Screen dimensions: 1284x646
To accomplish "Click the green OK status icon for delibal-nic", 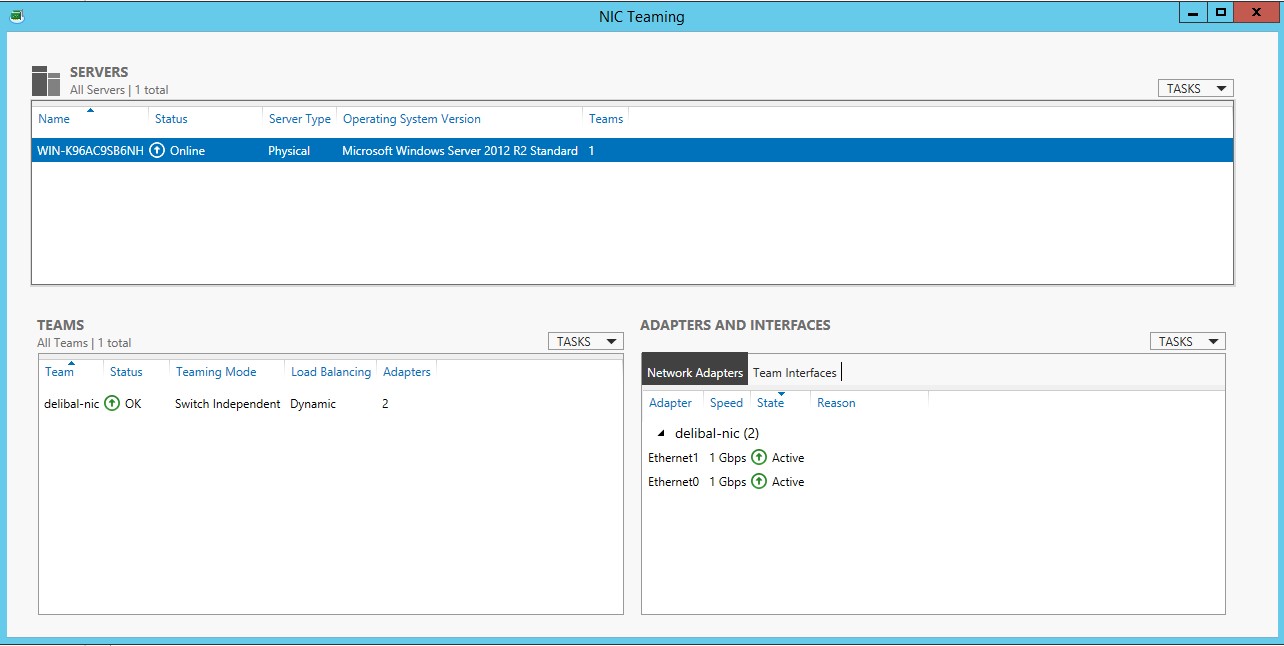I will click(x=112, y=404).
